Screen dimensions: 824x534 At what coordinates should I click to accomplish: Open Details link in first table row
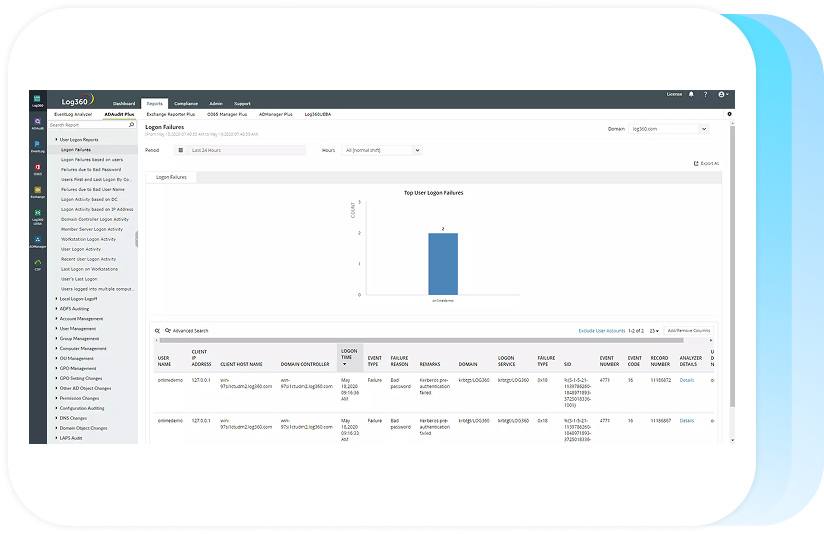point(686,380)
